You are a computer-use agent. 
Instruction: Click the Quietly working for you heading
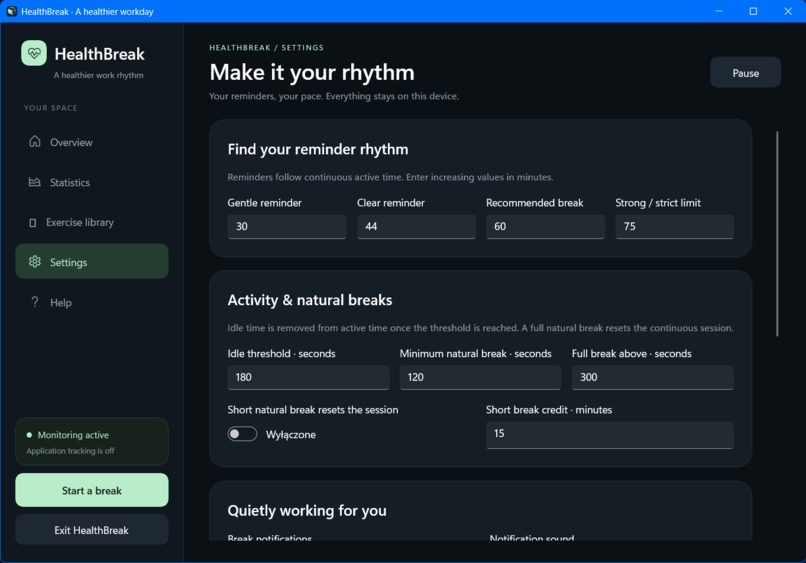[x=307, y=511]
